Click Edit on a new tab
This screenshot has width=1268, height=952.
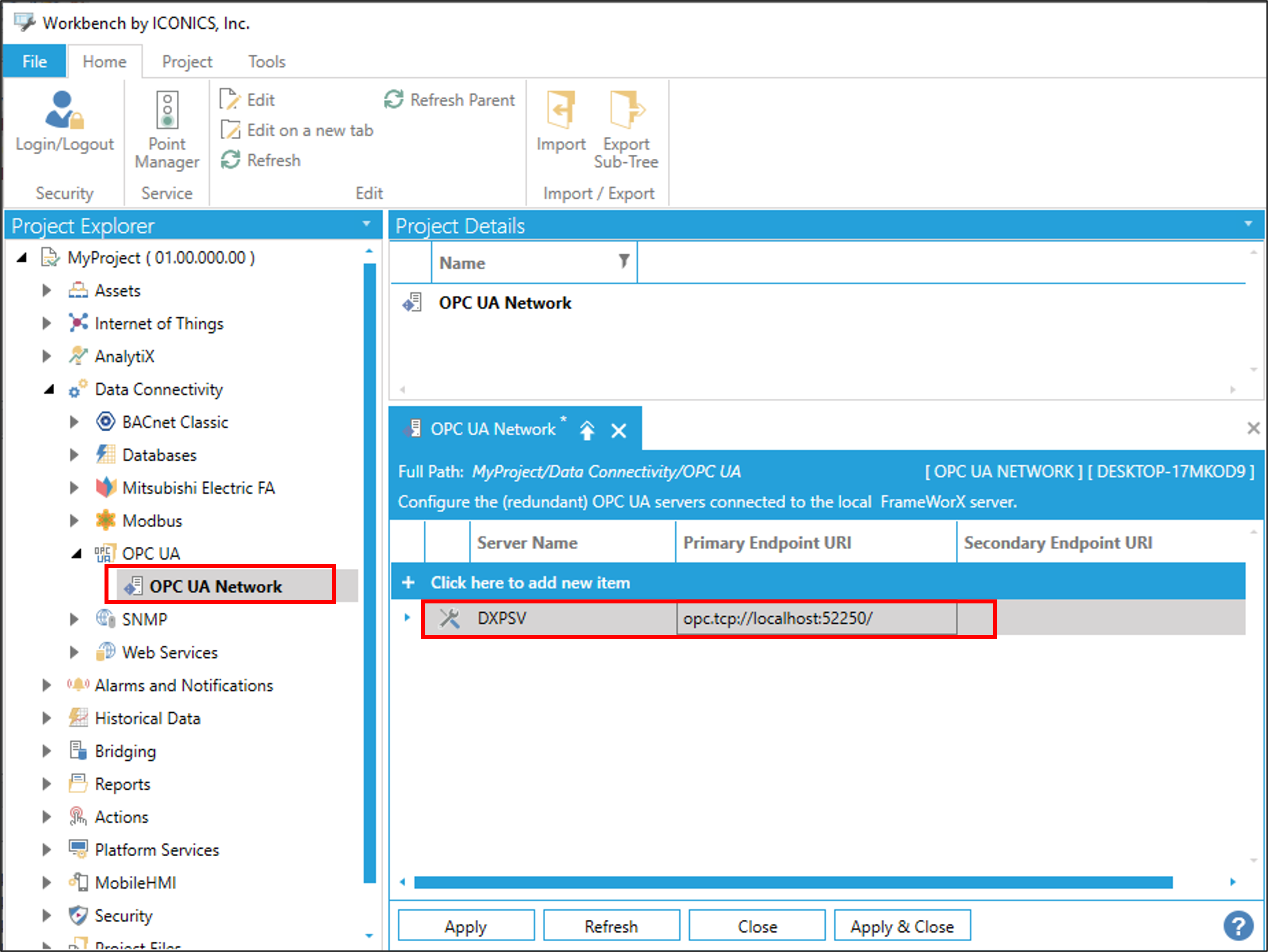(x=310, y=130)
